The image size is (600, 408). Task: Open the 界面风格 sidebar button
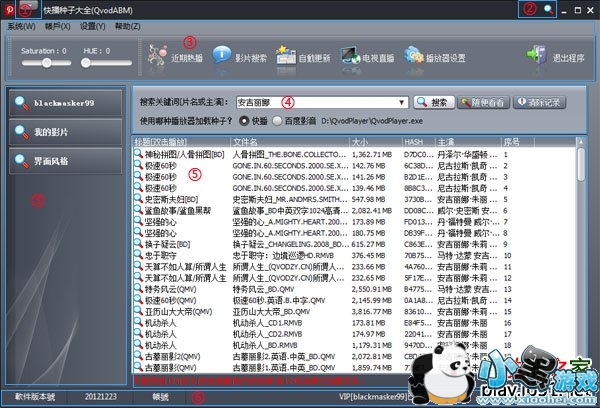pyautogui.click(x=65, y=161)
